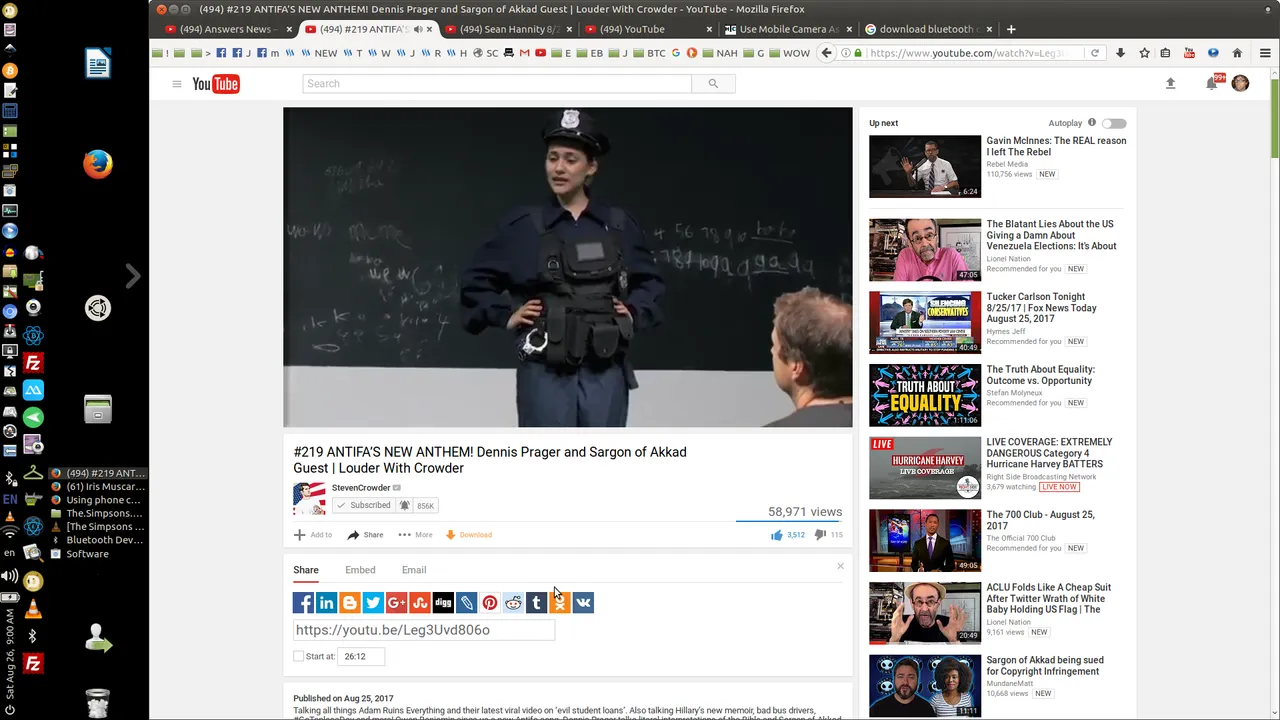Click browser back arrow button
This screenshot has height=720, width=1280.
click(827, 53)
